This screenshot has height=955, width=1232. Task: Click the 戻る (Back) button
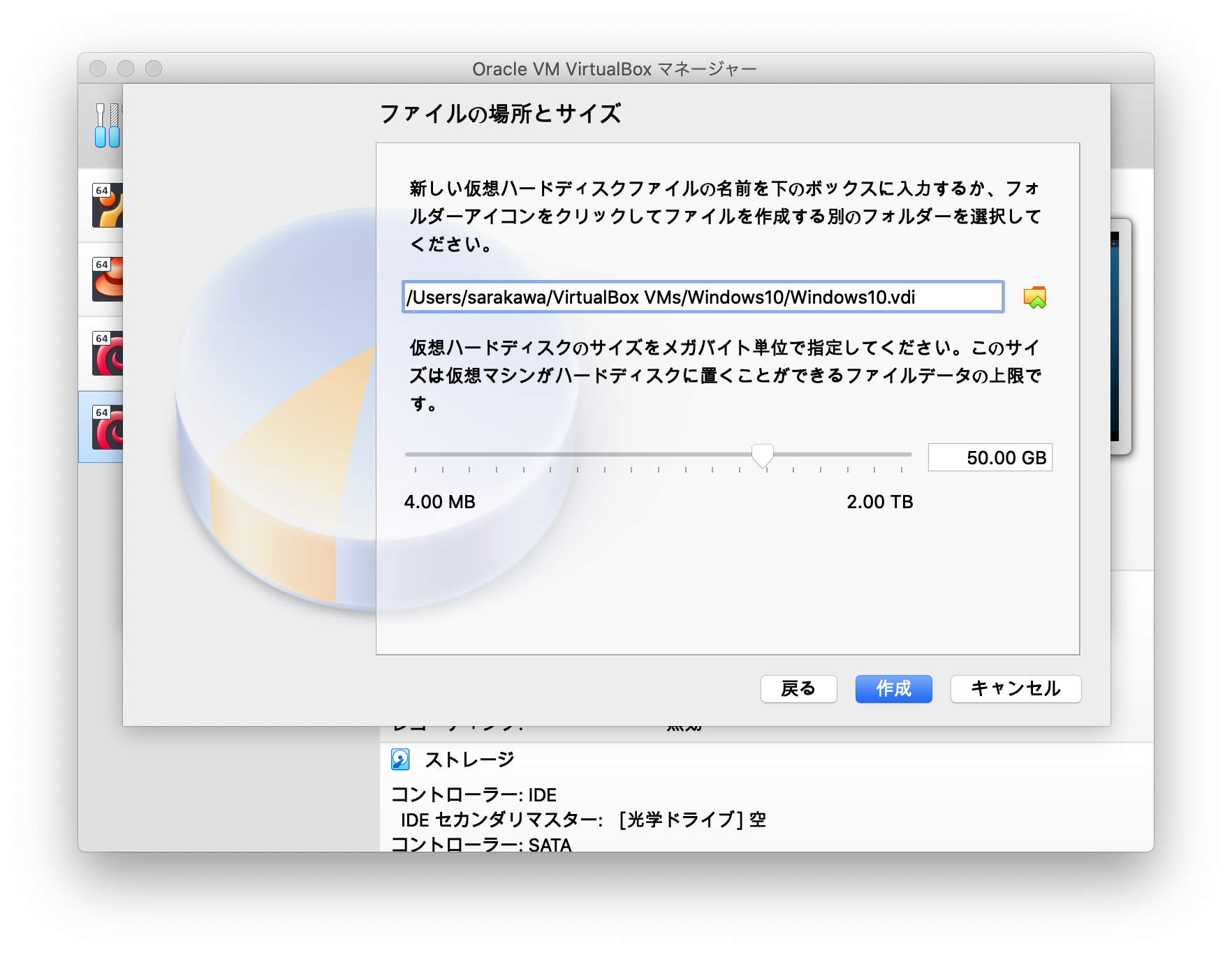point(798,689)
